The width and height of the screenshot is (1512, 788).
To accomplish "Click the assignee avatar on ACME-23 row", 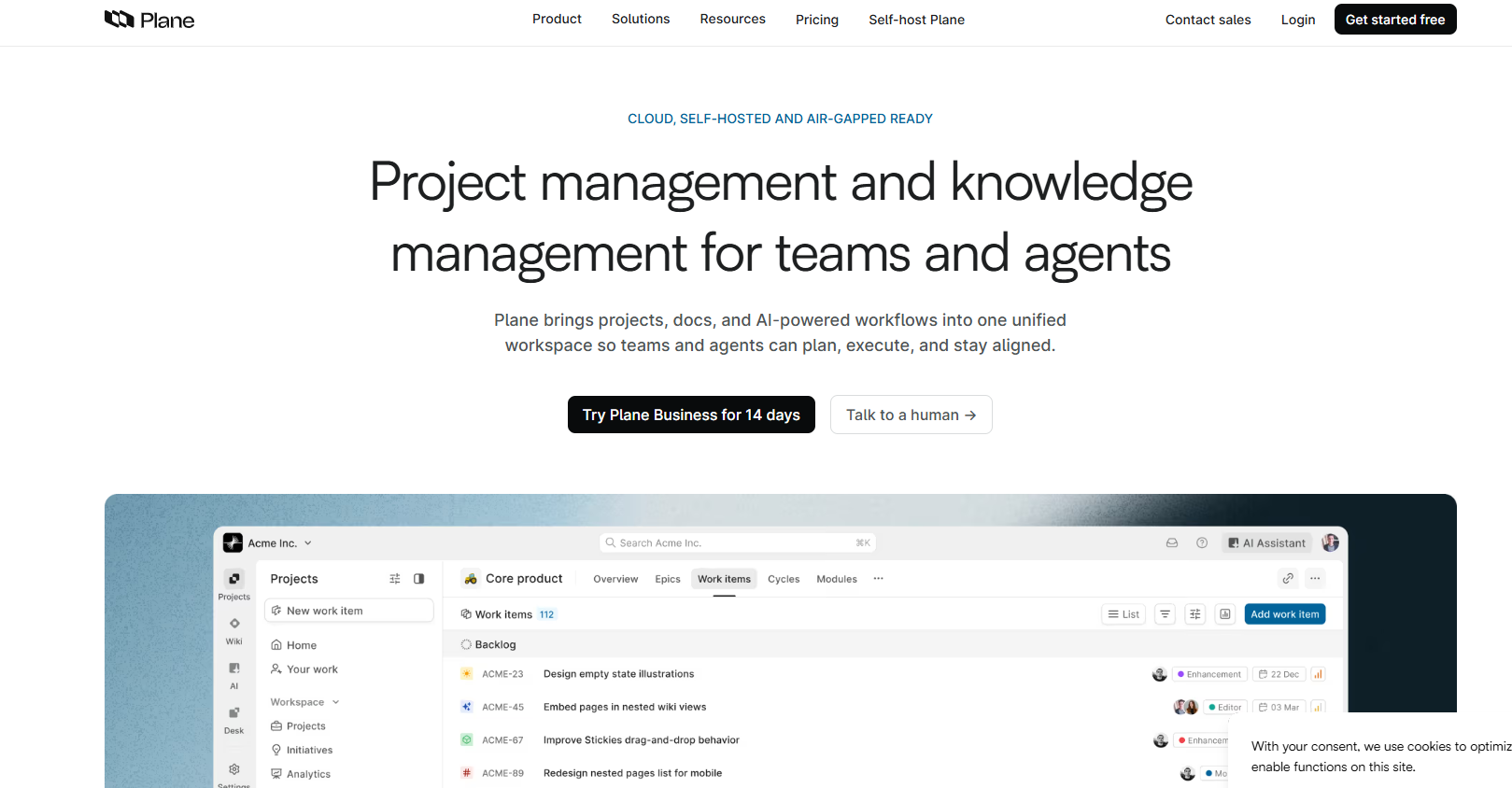I will (1160, 674).
